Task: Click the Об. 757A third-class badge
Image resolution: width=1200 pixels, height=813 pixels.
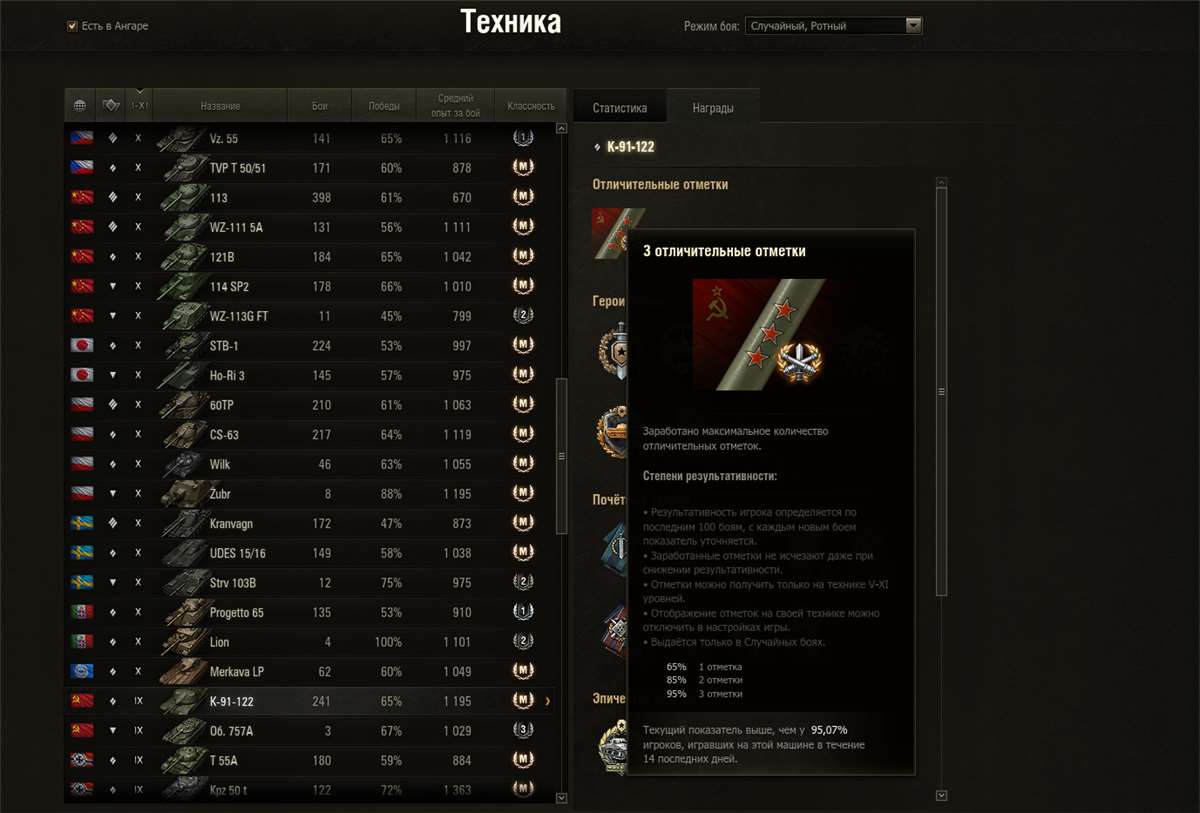Action: coord(522,731)
